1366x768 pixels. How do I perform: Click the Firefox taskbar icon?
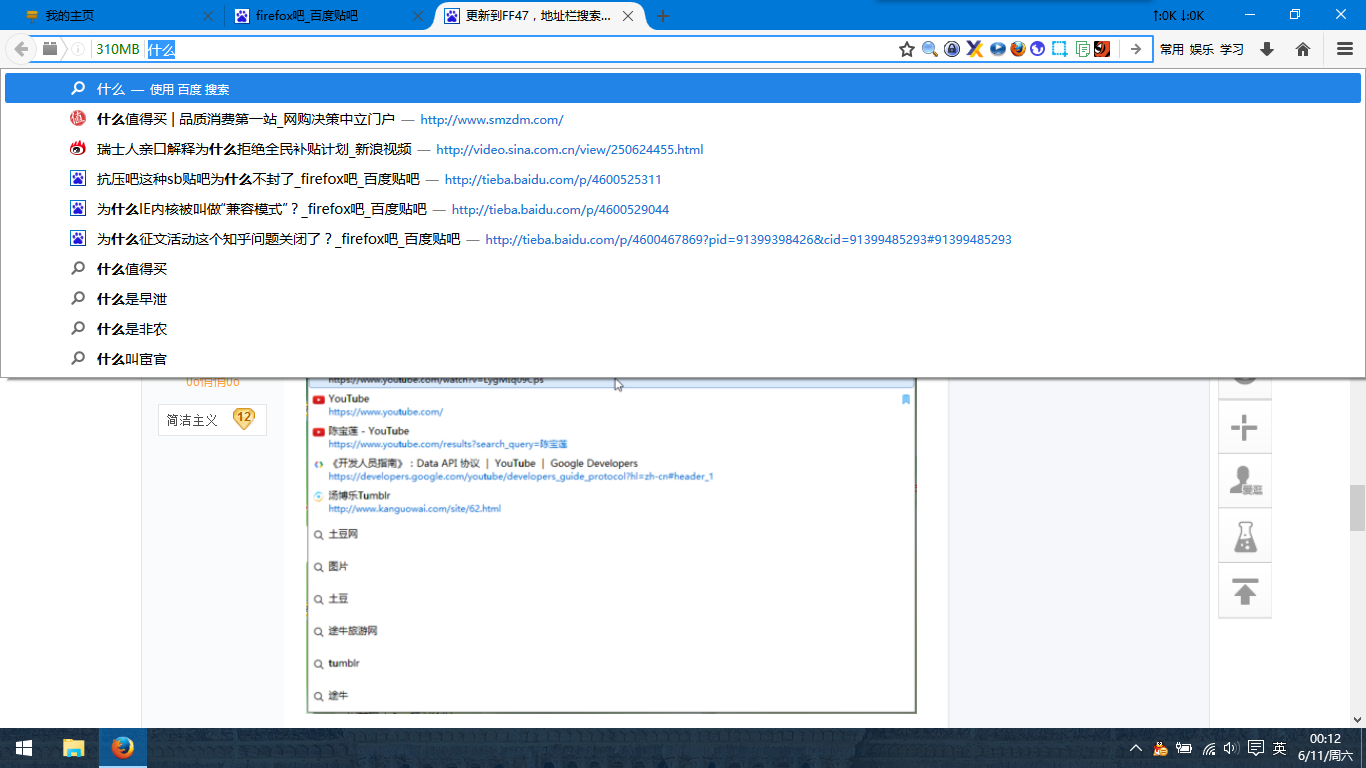[123, 748]
